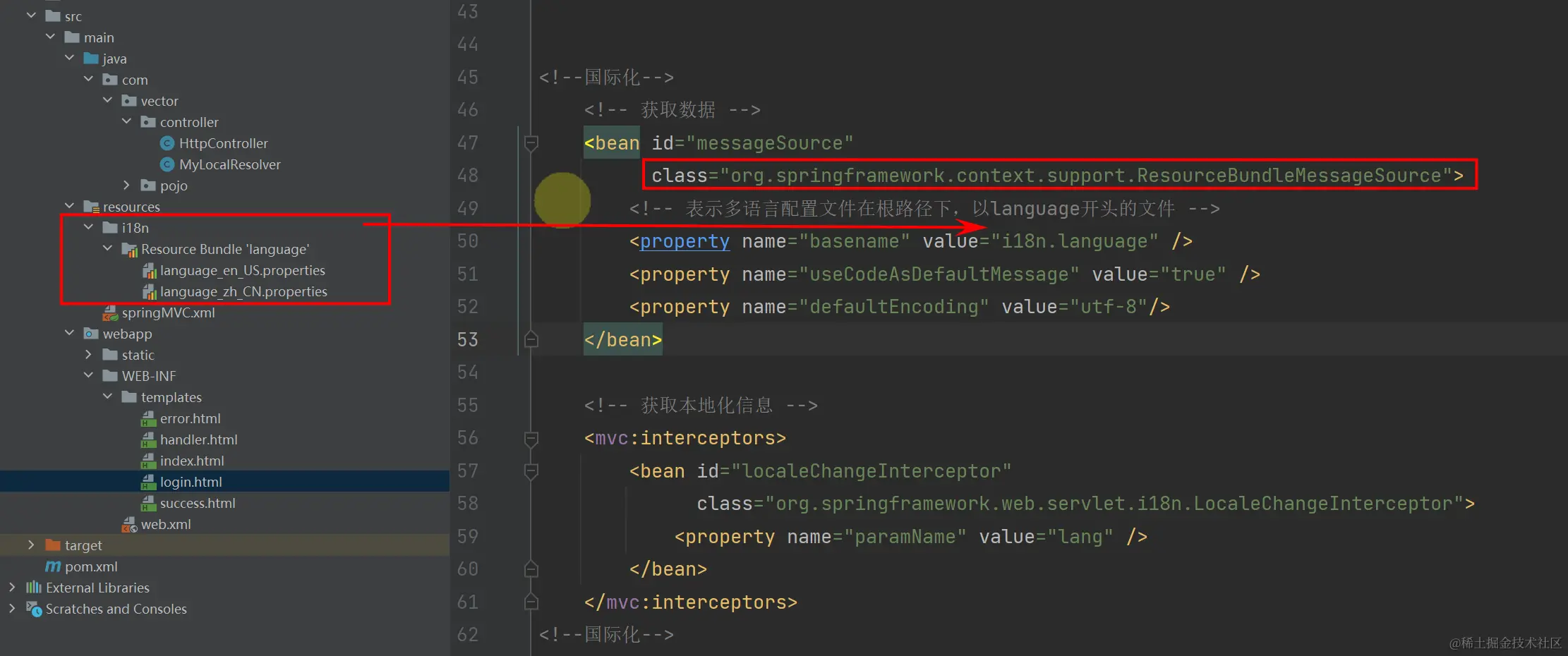Click the springMVC.xml file icon

110,312
